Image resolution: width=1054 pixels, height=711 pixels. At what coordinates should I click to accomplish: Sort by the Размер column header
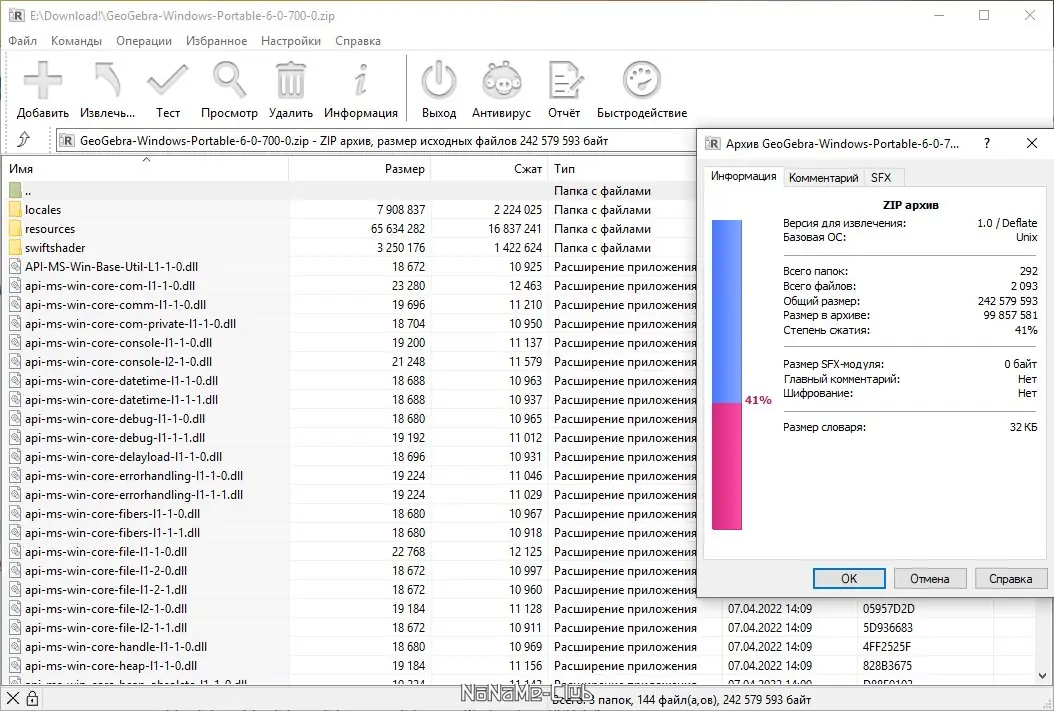pos(360,169)
